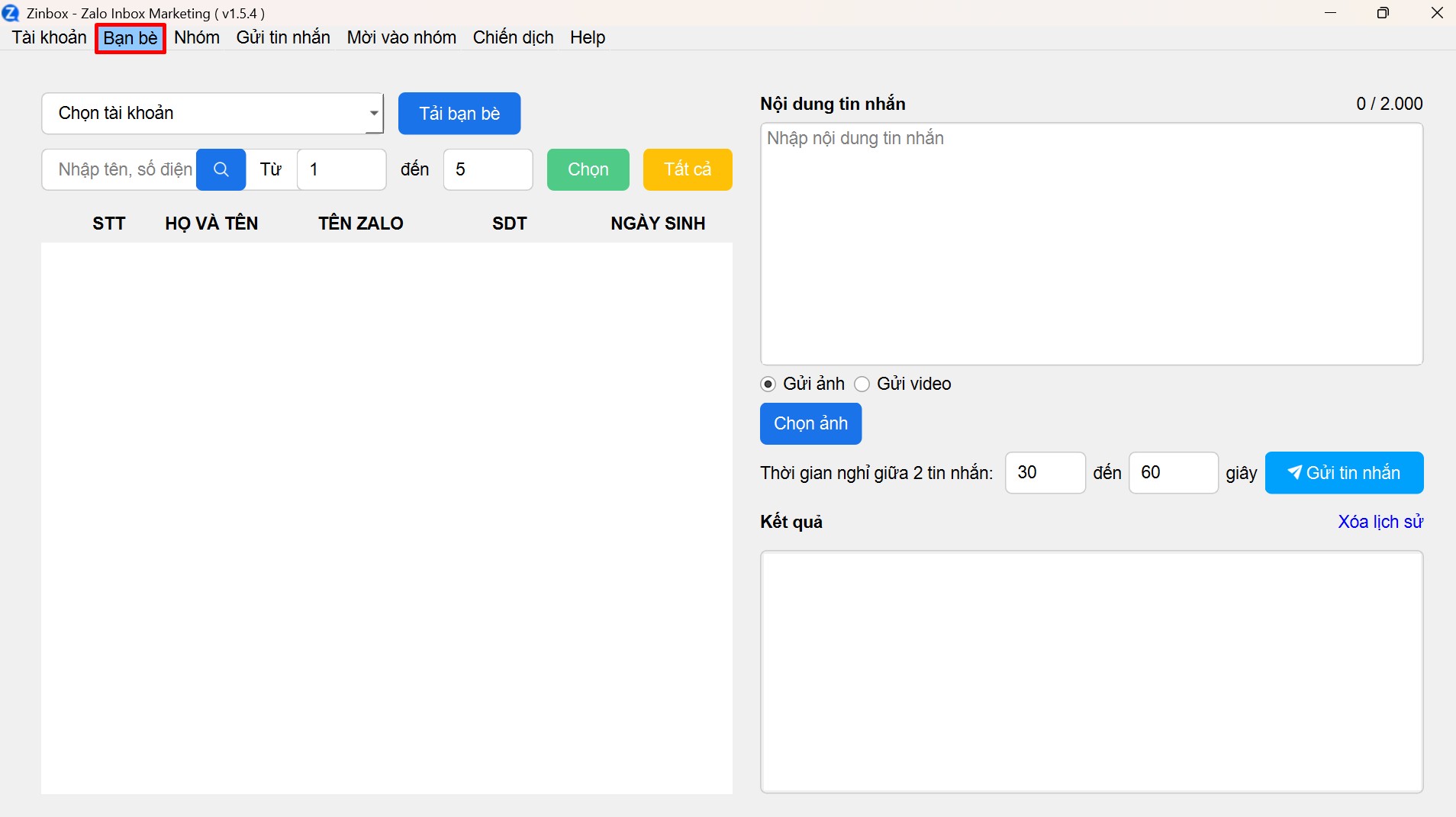Image resolution: width=1456 pixels, height=817 pixels.
Task: Select the Gửi ảnh radio option
Action: pyautogui.click(x=768, y=384)
